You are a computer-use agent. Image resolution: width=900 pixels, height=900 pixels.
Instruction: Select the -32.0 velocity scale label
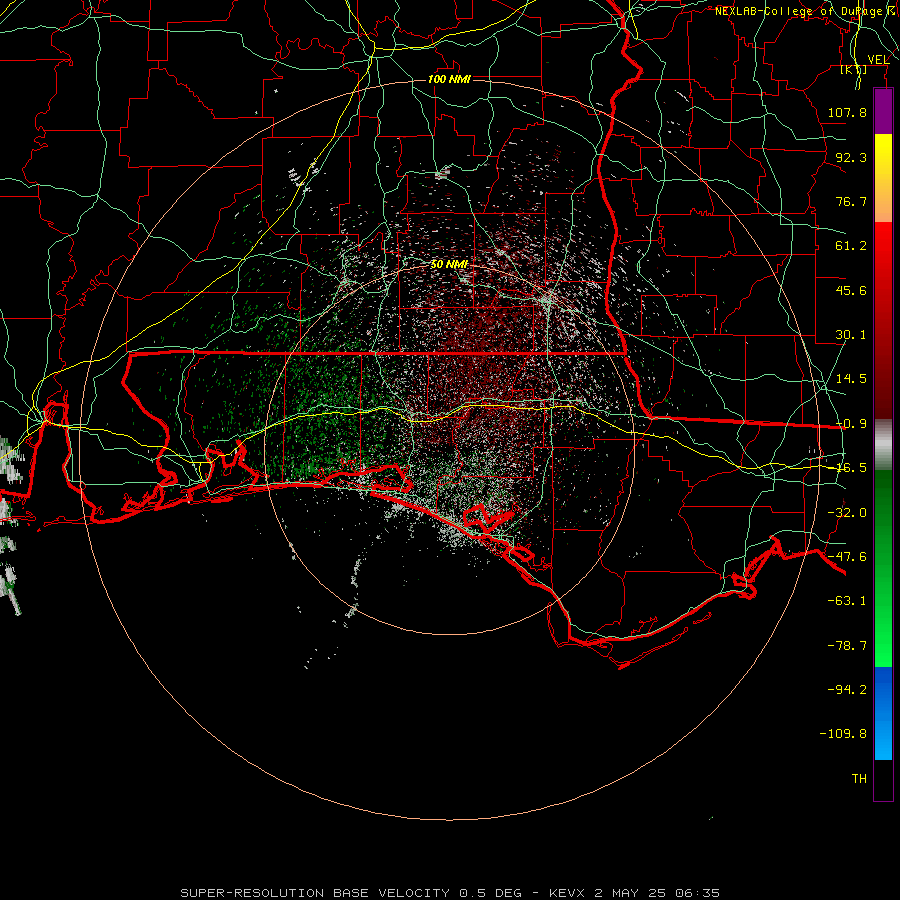click(x=847, y=513)
